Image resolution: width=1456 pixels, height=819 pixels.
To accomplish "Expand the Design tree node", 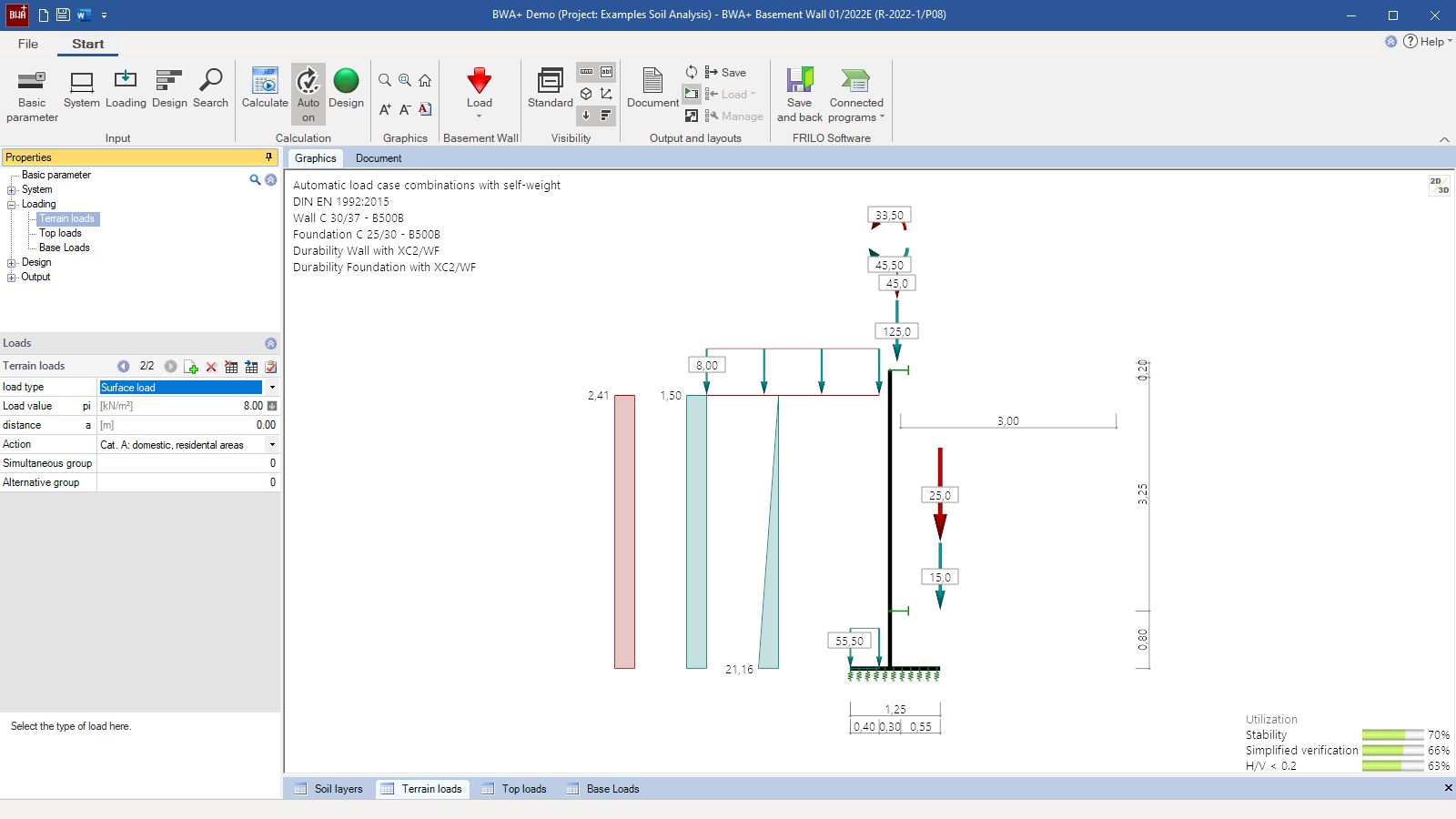I will click(x=12, y=263).
